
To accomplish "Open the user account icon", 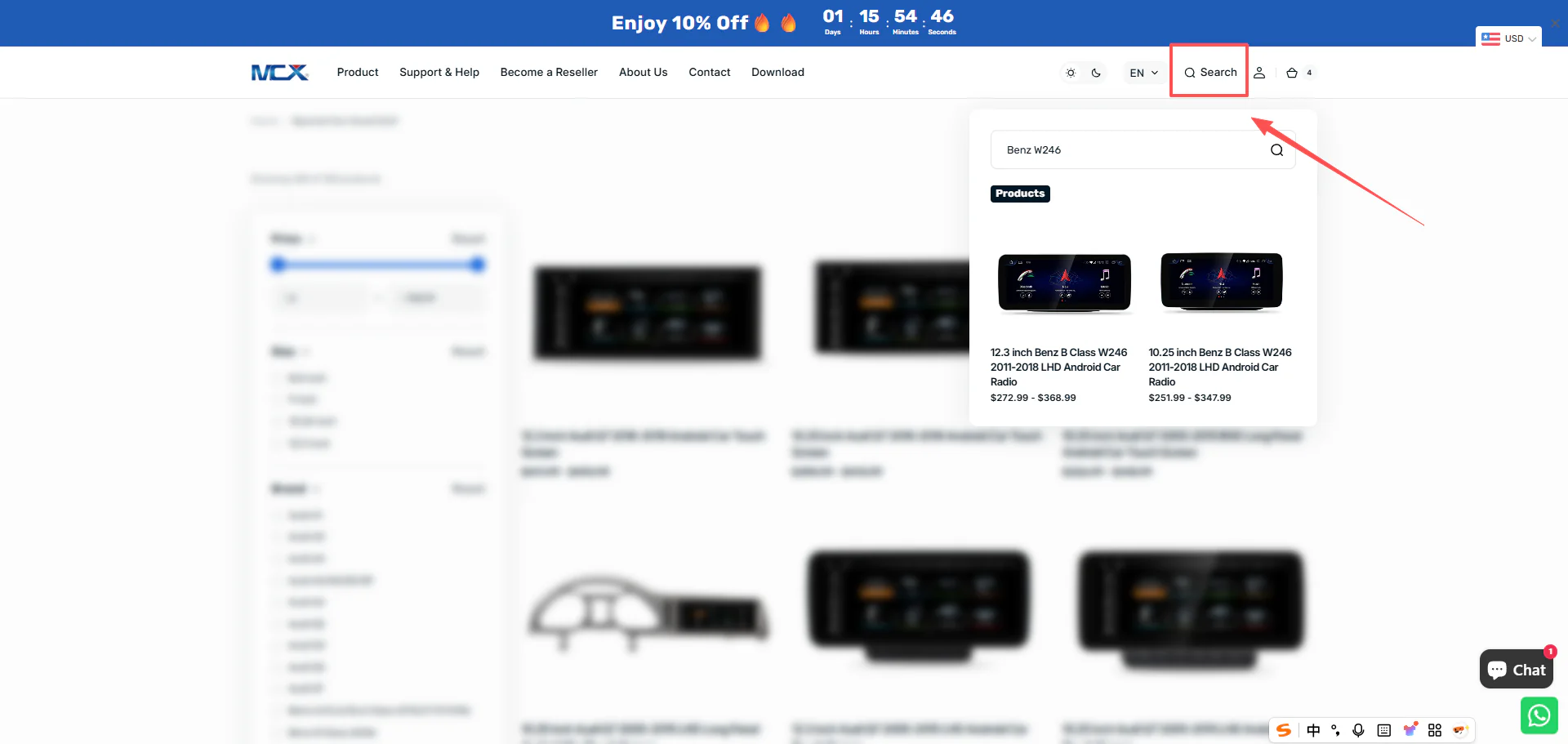I will [x=1259, y=73].
